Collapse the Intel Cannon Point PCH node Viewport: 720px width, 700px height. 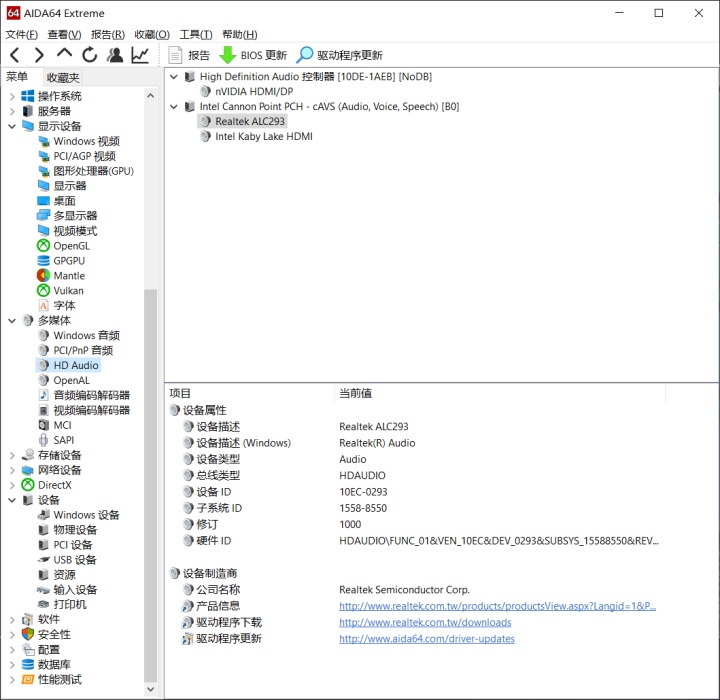(174, 107)
